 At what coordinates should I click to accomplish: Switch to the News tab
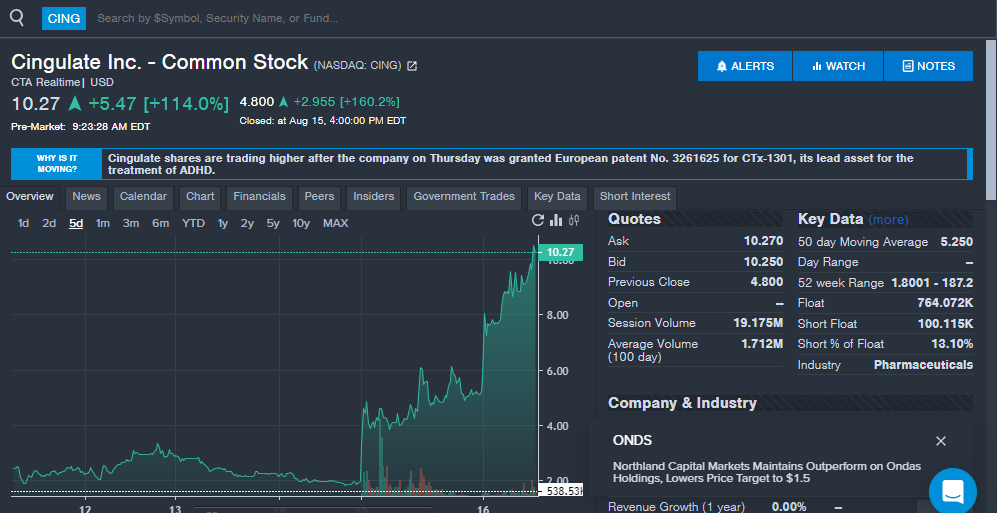click(x=86, y=197)
